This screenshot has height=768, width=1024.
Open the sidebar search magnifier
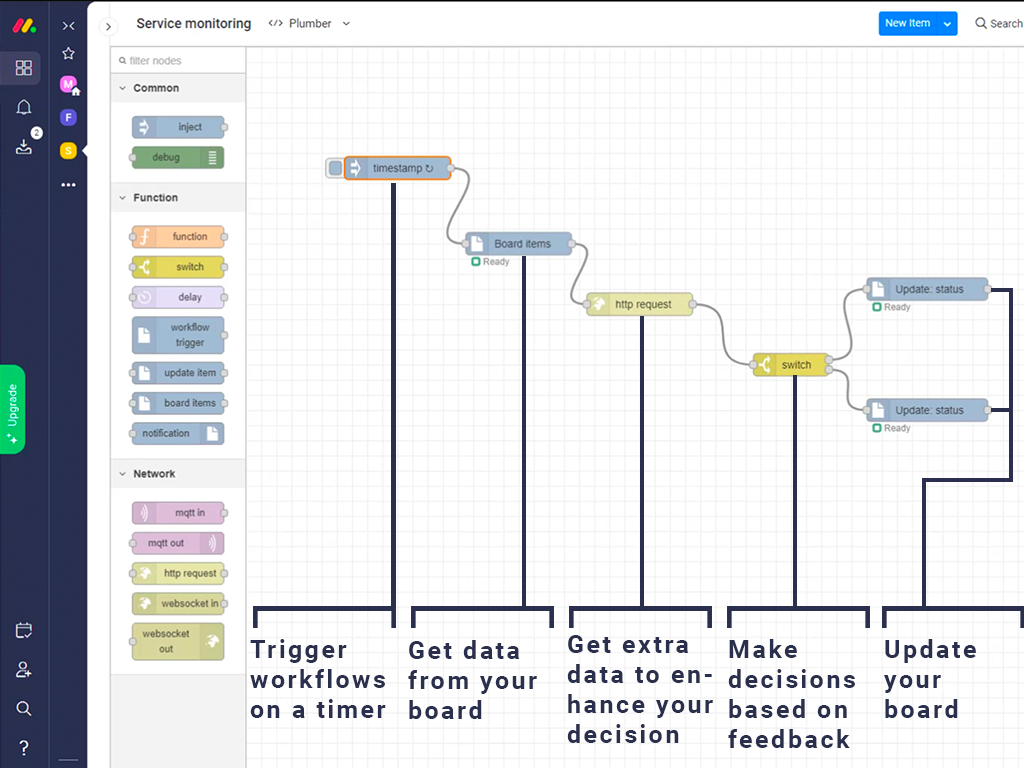coord(24,709)
